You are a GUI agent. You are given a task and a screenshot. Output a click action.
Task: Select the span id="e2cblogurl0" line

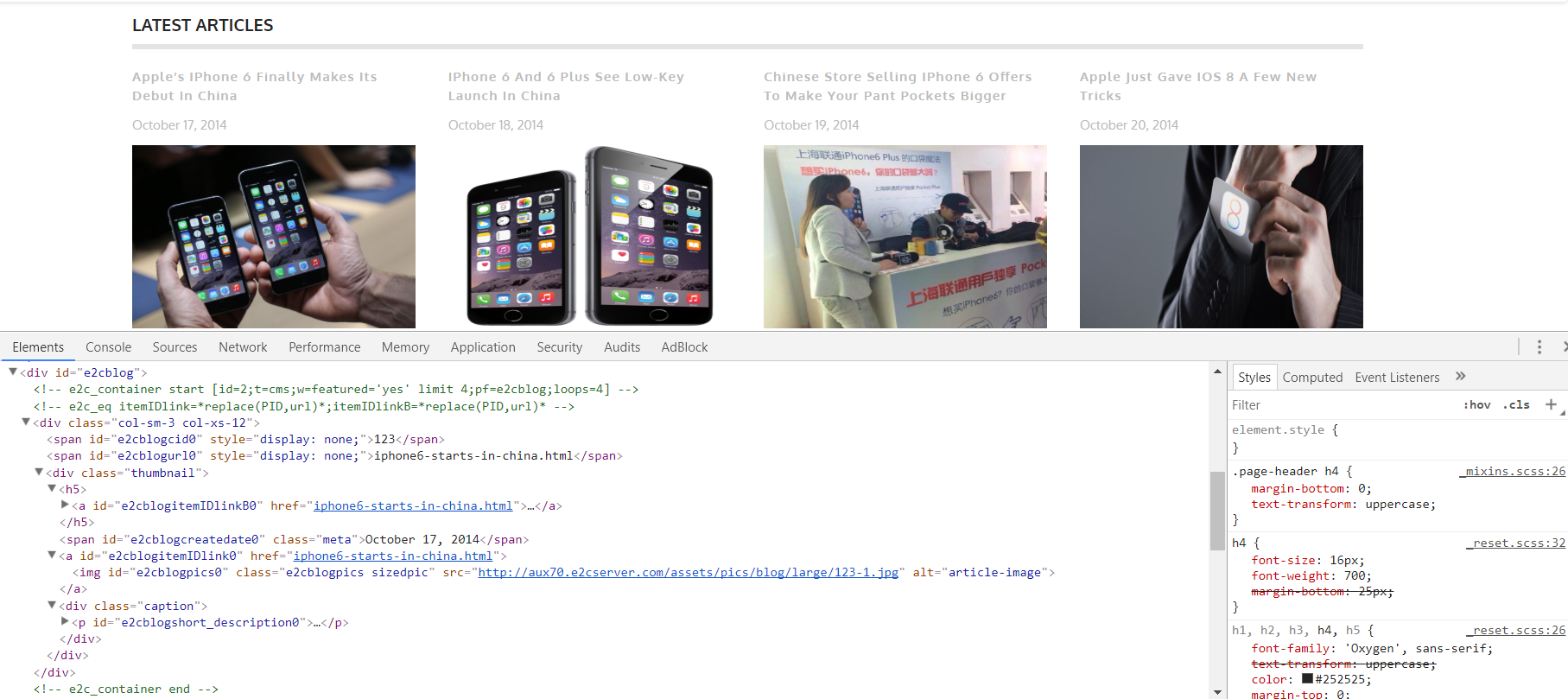334,455
